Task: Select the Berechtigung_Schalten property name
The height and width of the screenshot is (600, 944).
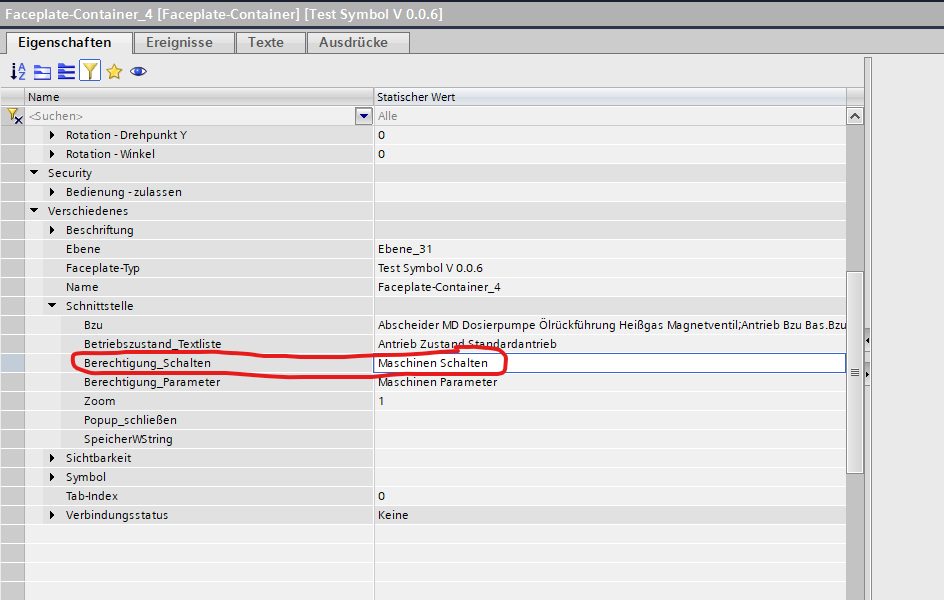Action: [x=148, y=363]
